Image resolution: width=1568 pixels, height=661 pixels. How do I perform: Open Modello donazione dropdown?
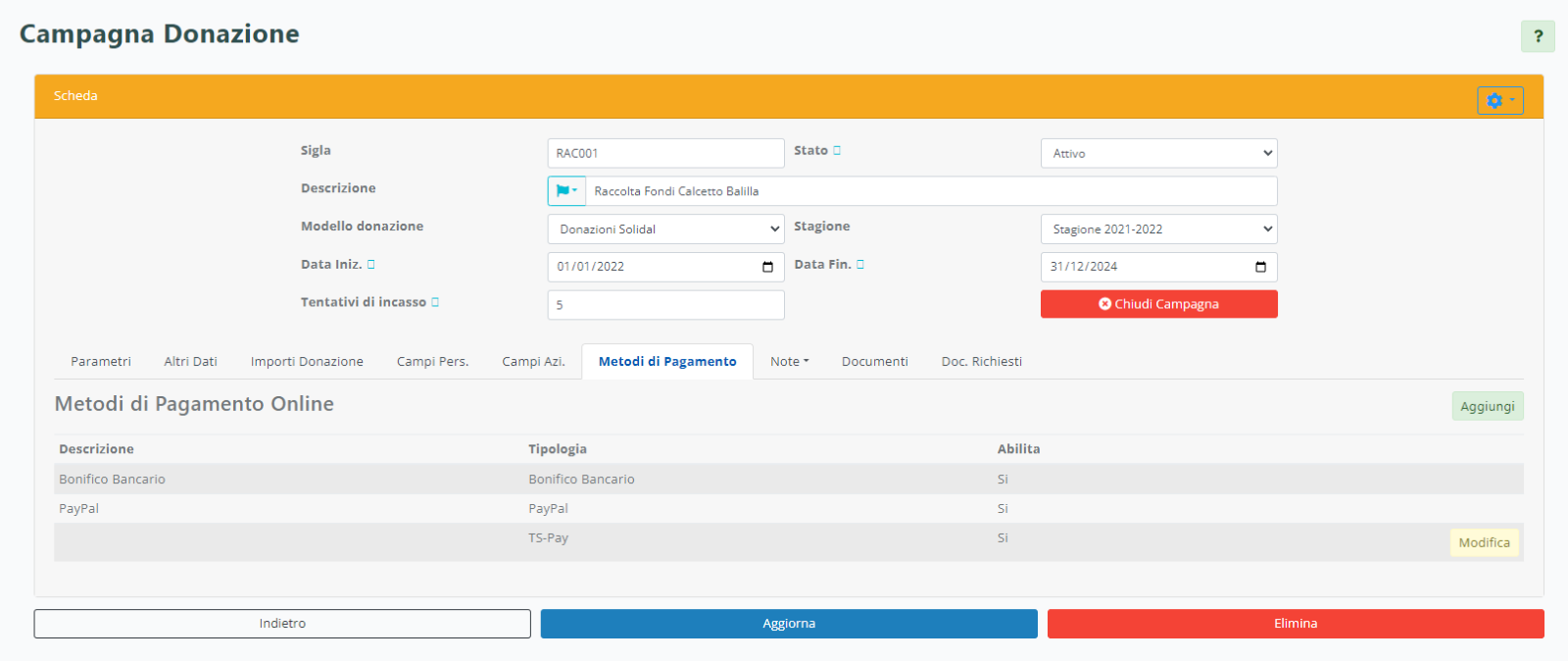pyautogui.click(x=666, y=229)
